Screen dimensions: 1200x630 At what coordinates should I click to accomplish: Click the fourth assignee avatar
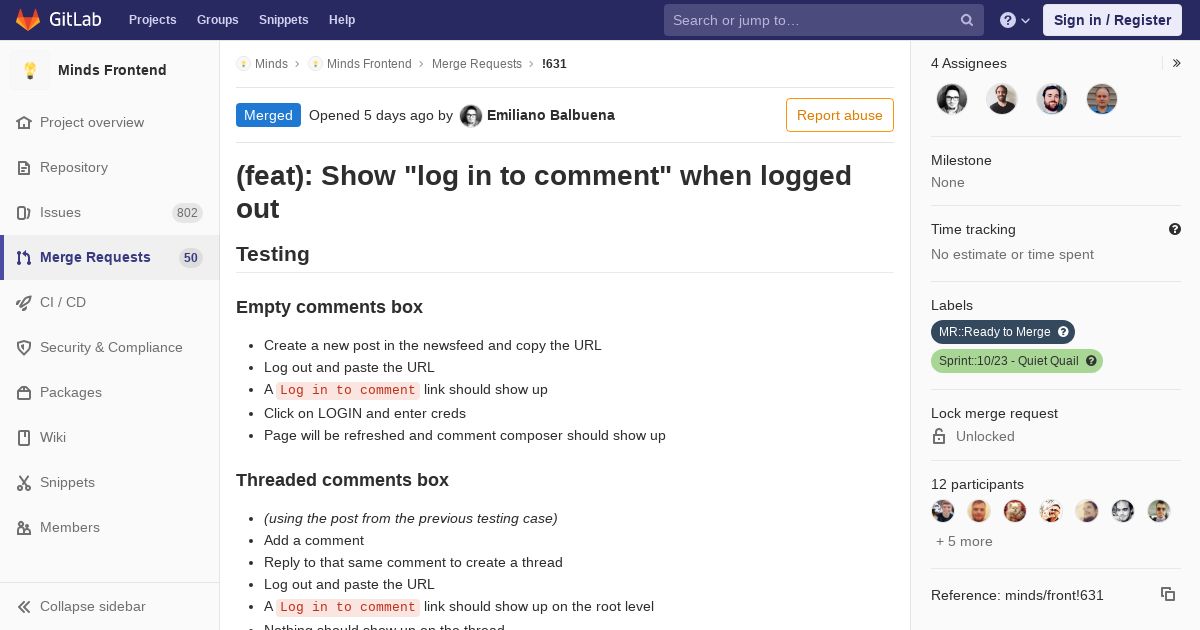pos(1102,99)
